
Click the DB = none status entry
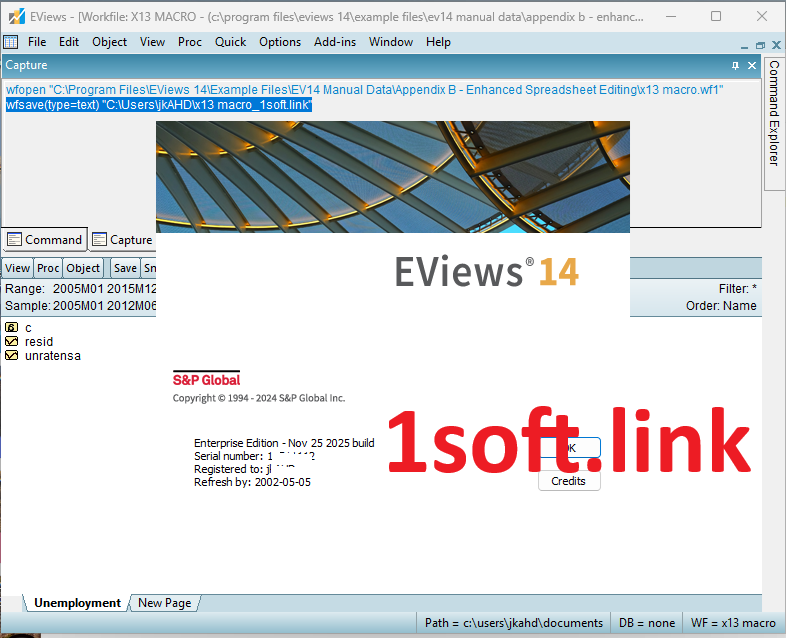click(x=647, y=623)
